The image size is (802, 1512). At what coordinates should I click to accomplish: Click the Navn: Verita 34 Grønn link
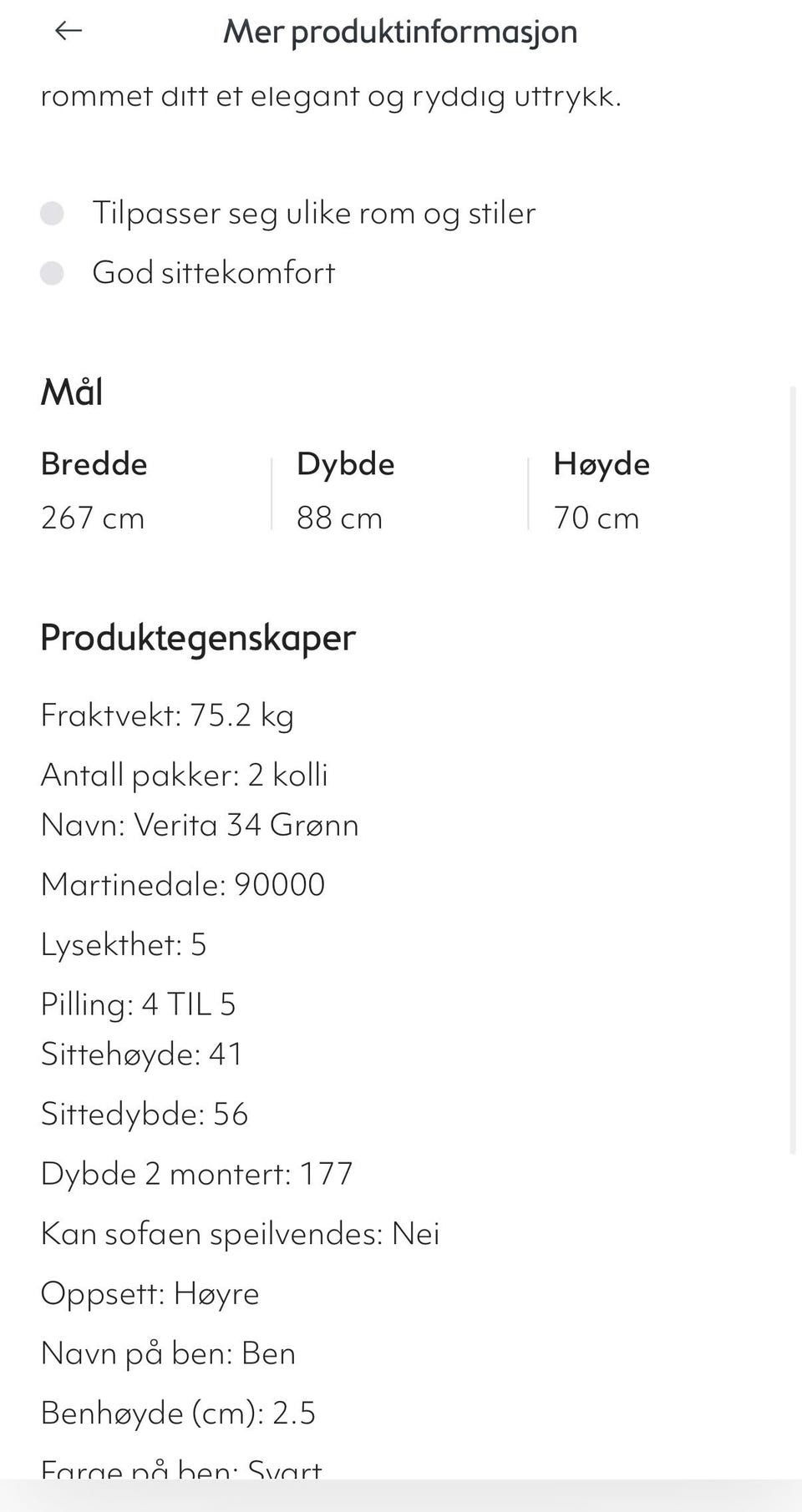pyautogui.click(x=200, y=825)
